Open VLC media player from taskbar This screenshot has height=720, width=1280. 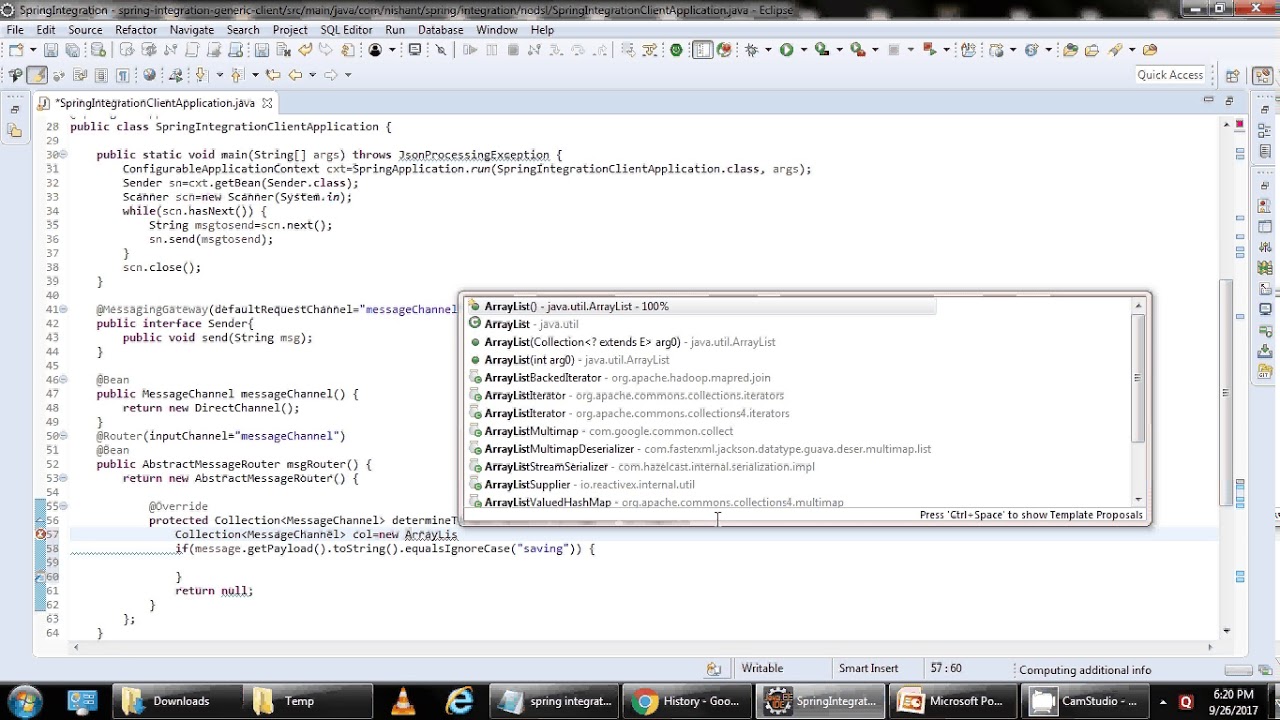pyautogui.click(x=403, y=701)
